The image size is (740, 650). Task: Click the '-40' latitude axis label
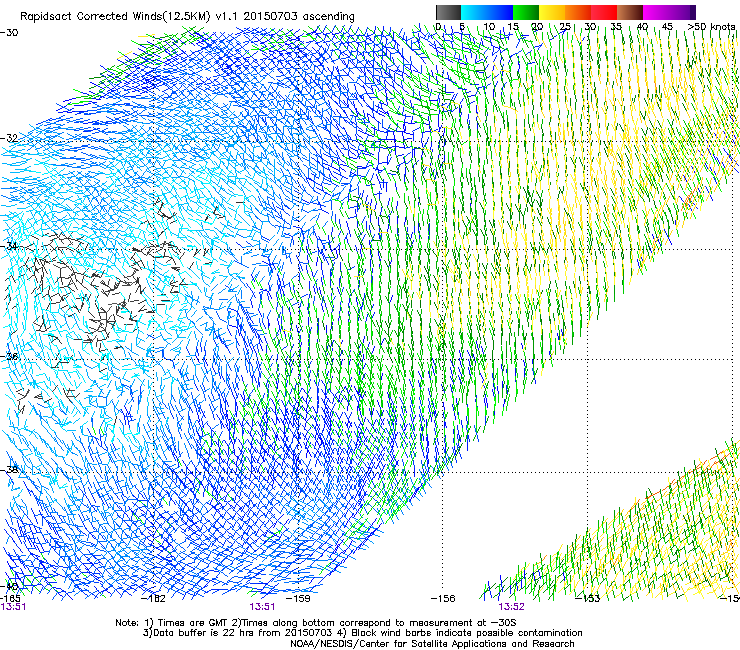pyautogui.click(x=9, y=586)
